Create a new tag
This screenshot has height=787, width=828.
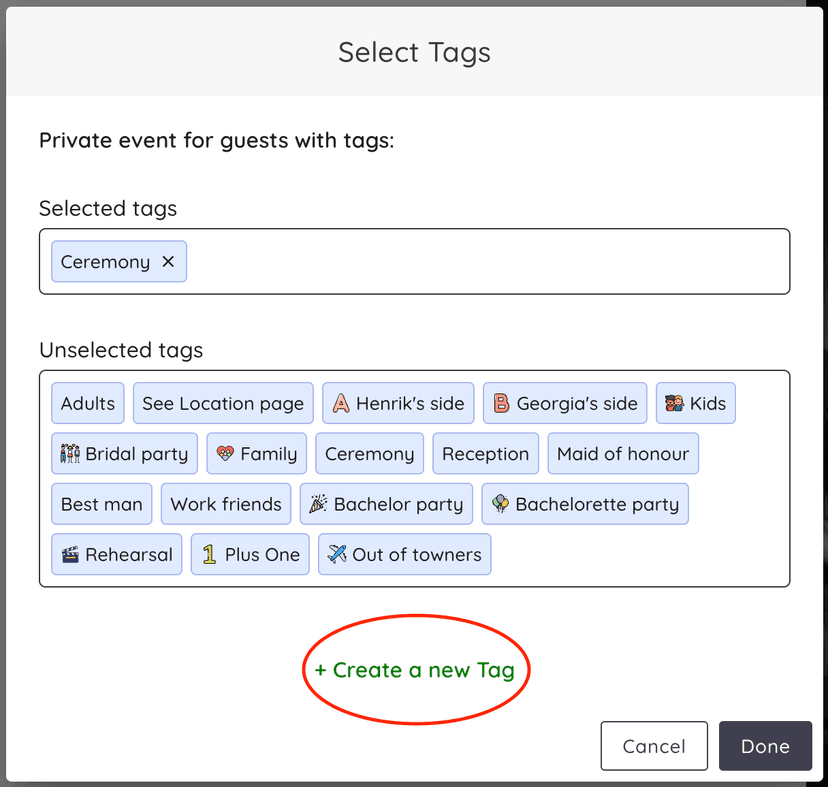point(416,670)
